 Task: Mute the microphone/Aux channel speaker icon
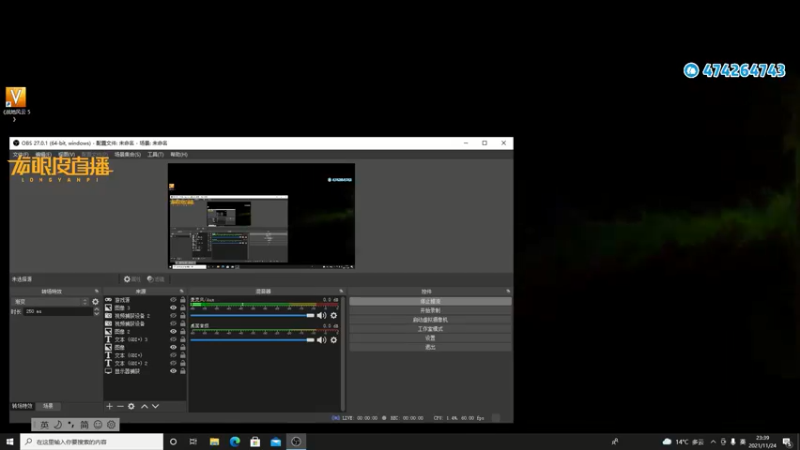pos(321,315)
